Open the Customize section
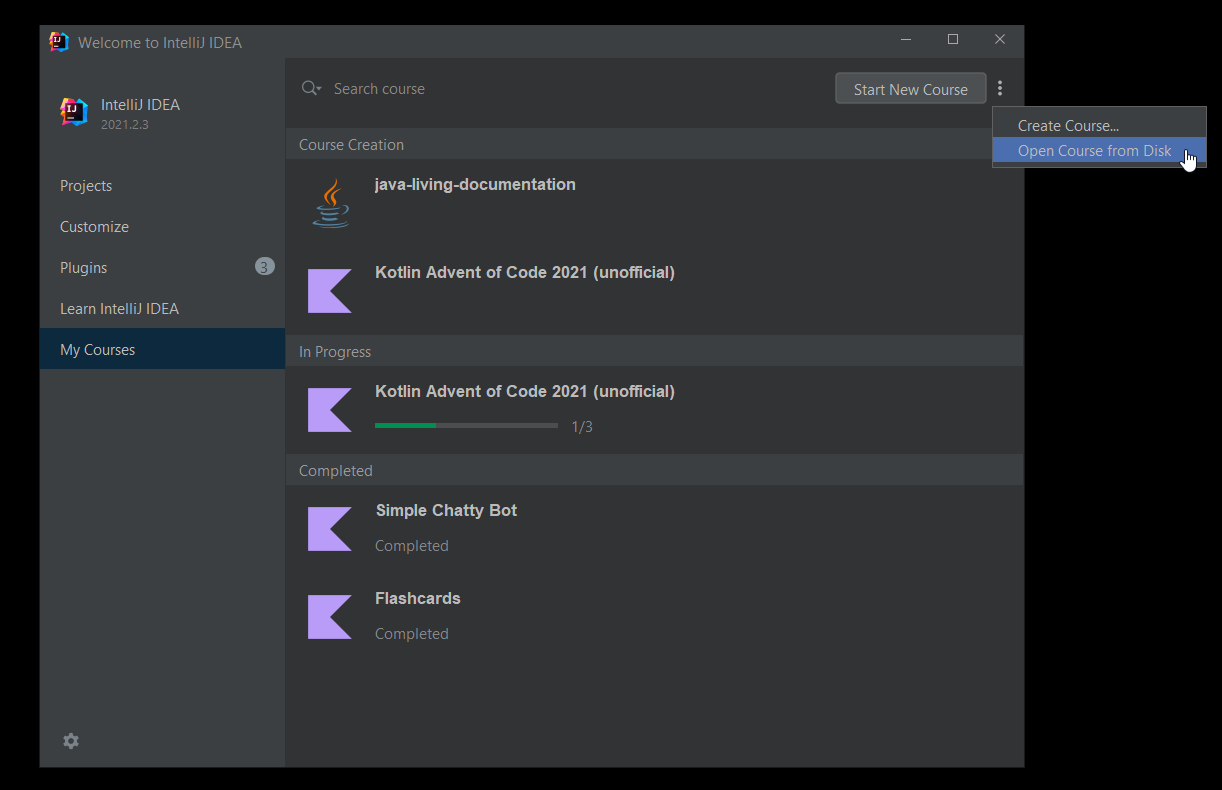Screen dimensions: 1222x790 click(162, 227)
